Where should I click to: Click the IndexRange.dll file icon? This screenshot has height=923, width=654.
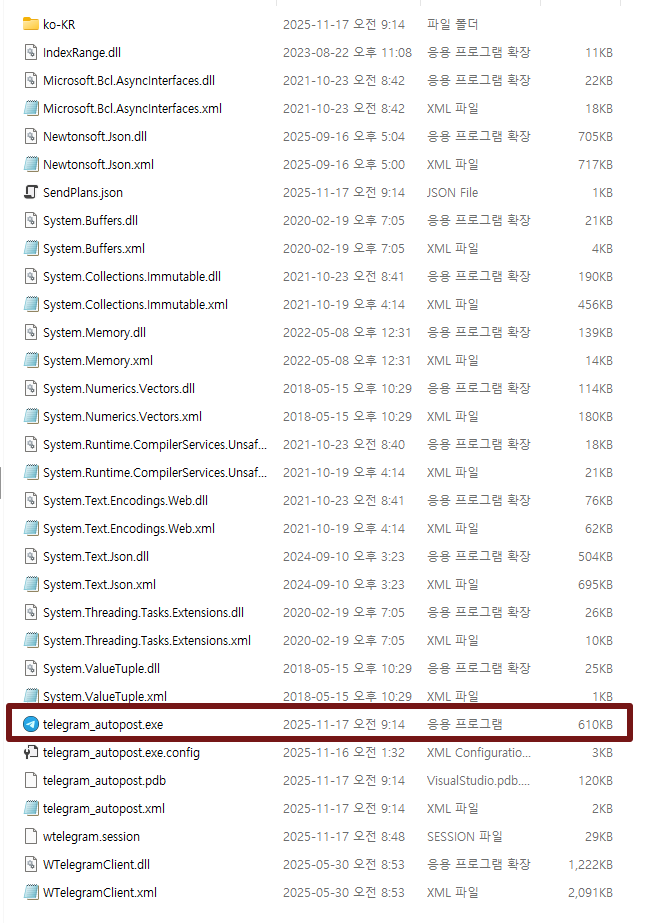(x=31, y=52)
